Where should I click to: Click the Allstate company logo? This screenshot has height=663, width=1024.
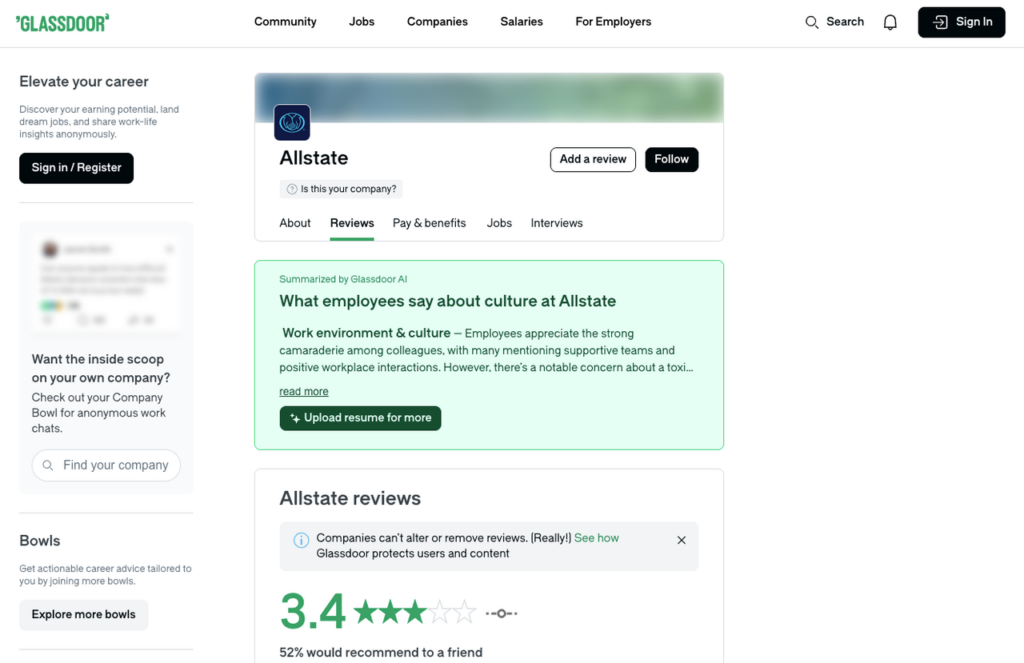click(x=291, y=122)
